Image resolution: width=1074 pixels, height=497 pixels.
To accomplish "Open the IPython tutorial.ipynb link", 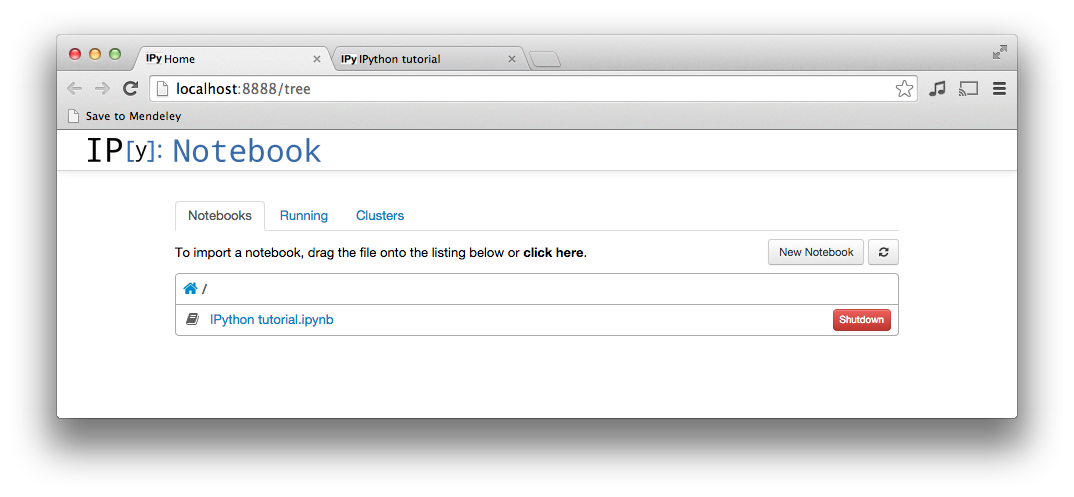I will click(272, 320).
